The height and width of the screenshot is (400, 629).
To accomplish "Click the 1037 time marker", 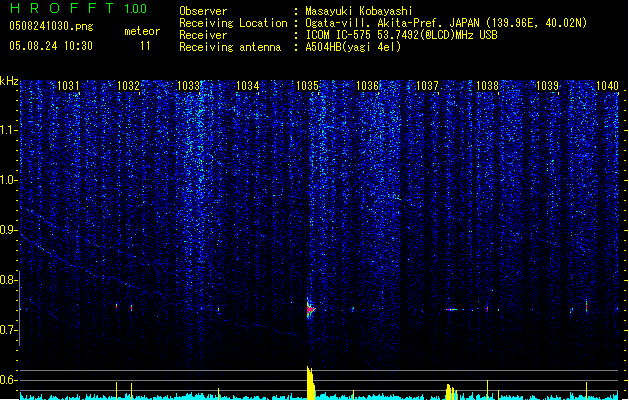I will tap(428, 86).
